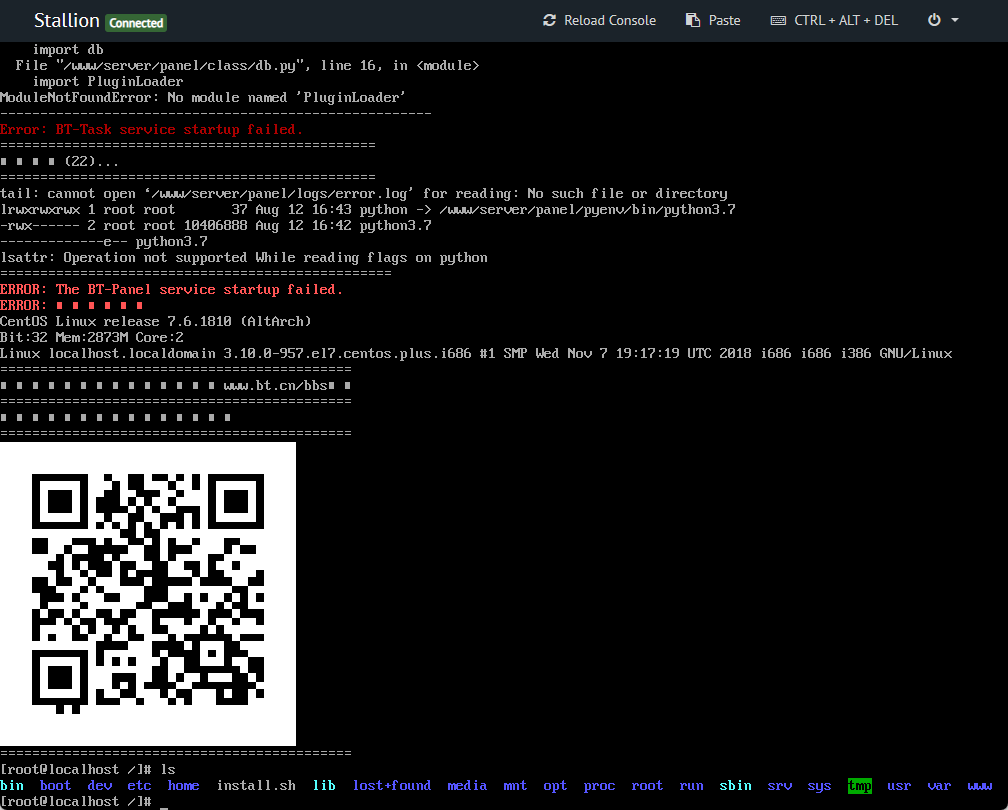This screenshot has height=810, width=1008.
Task: Select the 'lib' entry in ls output
Action: [x=324, y=786]
